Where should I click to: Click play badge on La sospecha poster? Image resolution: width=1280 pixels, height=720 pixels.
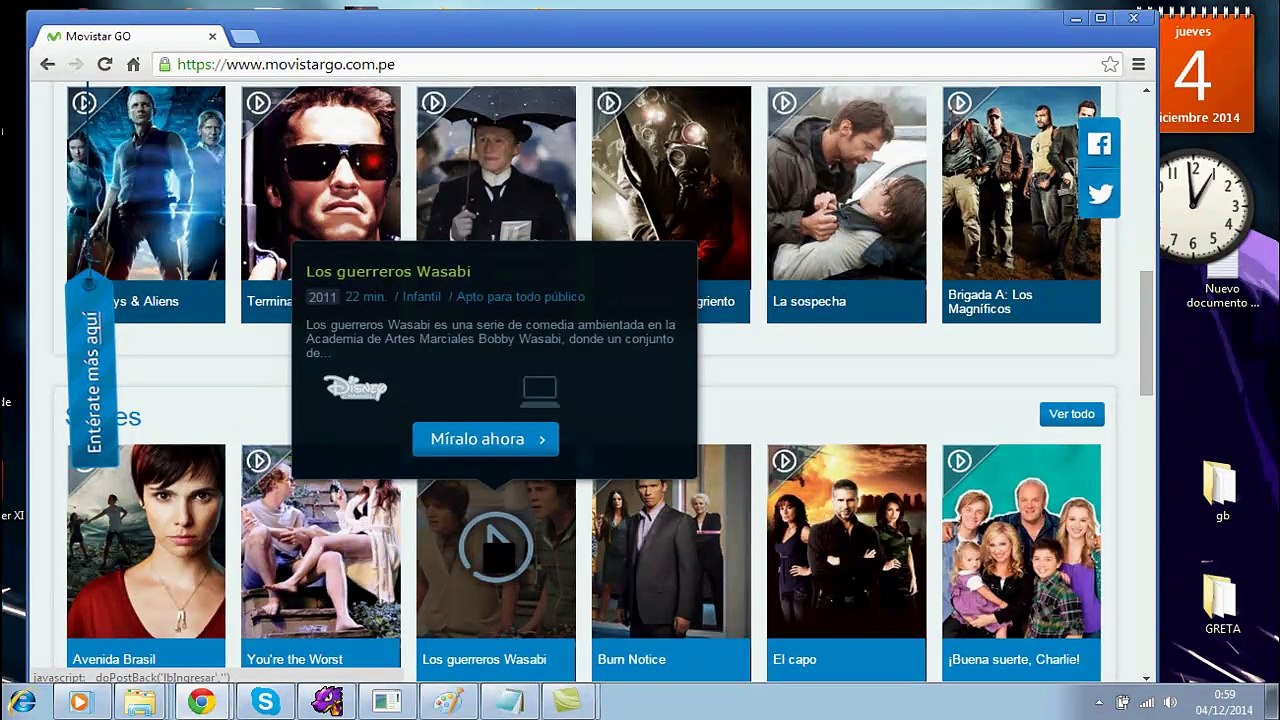tap(784, 102)
